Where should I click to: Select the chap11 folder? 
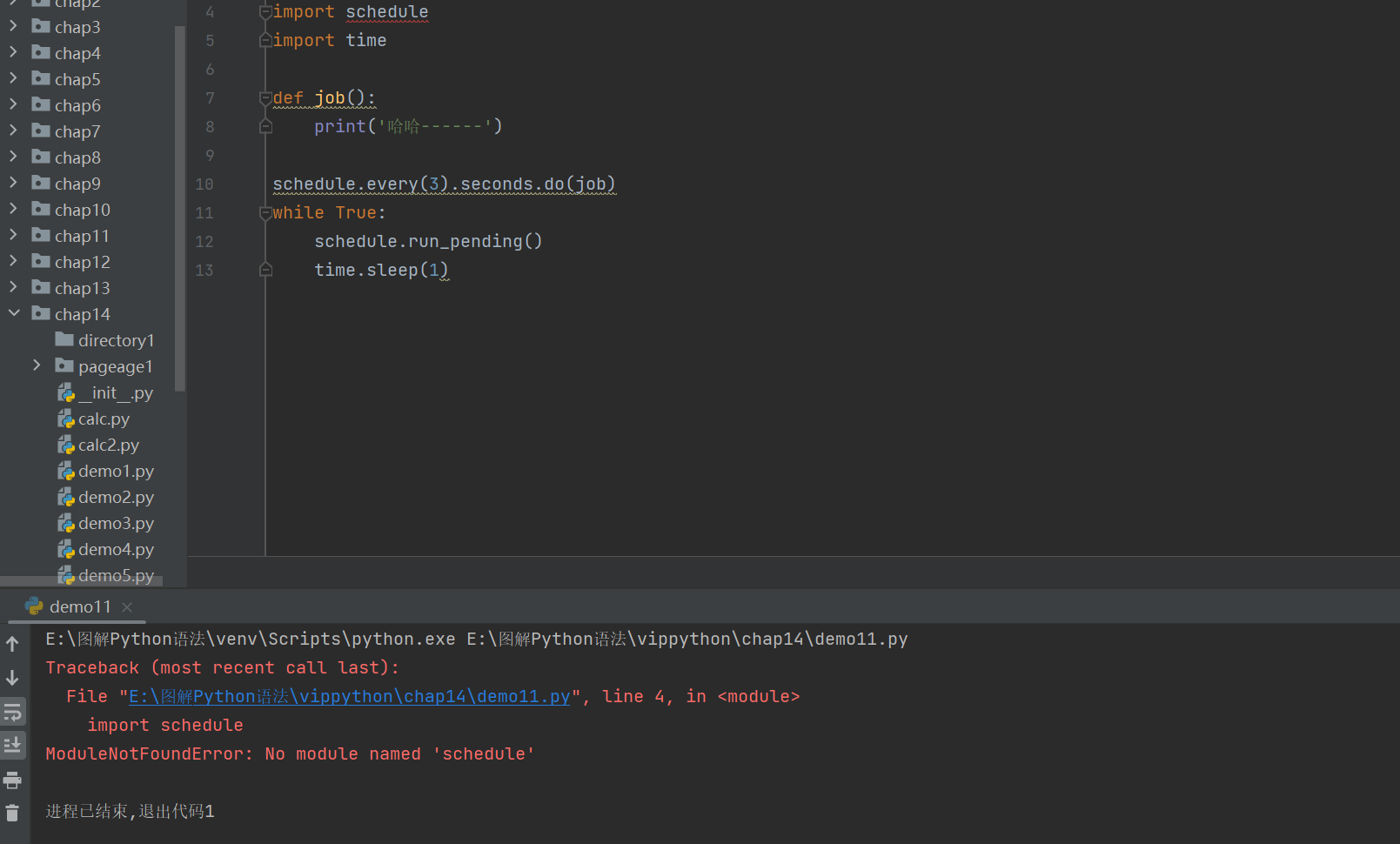click(x=70, y=236)
